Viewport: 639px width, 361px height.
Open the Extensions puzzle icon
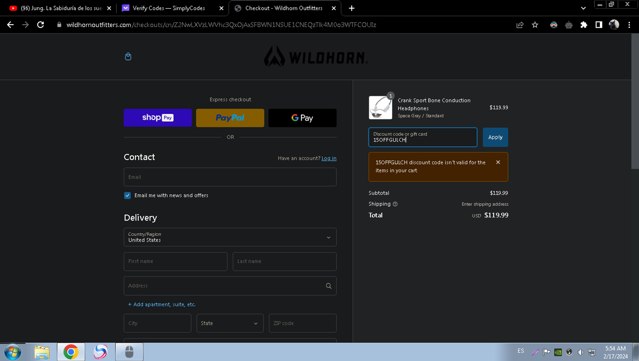click(x=584, y=25)
